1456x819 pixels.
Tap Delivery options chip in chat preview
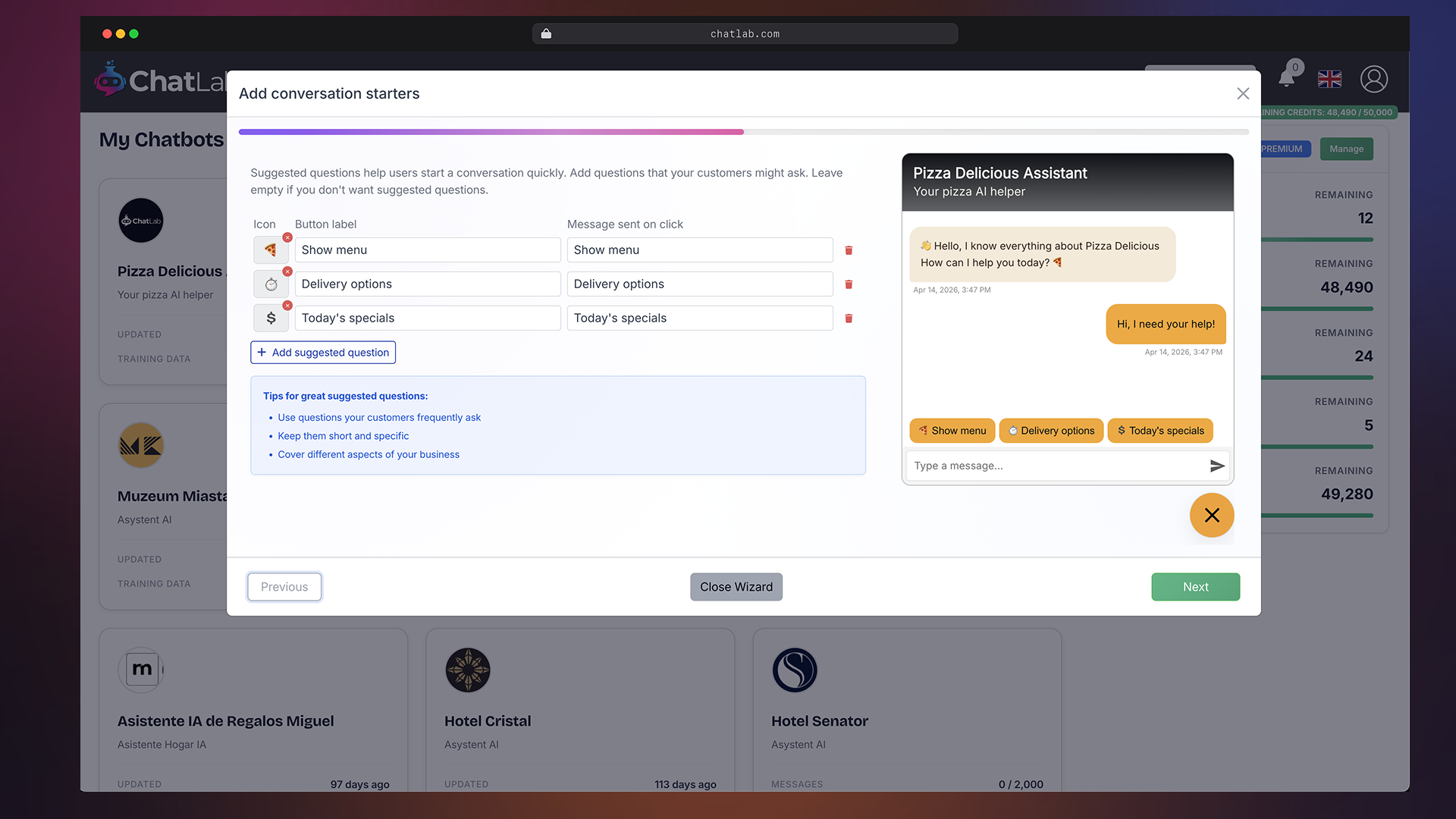coord(1051,431)
